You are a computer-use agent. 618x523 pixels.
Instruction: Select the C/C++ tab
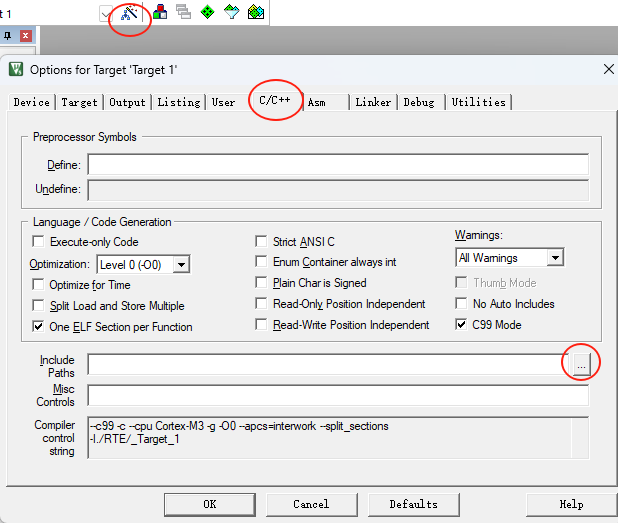(x=275, y=100)
